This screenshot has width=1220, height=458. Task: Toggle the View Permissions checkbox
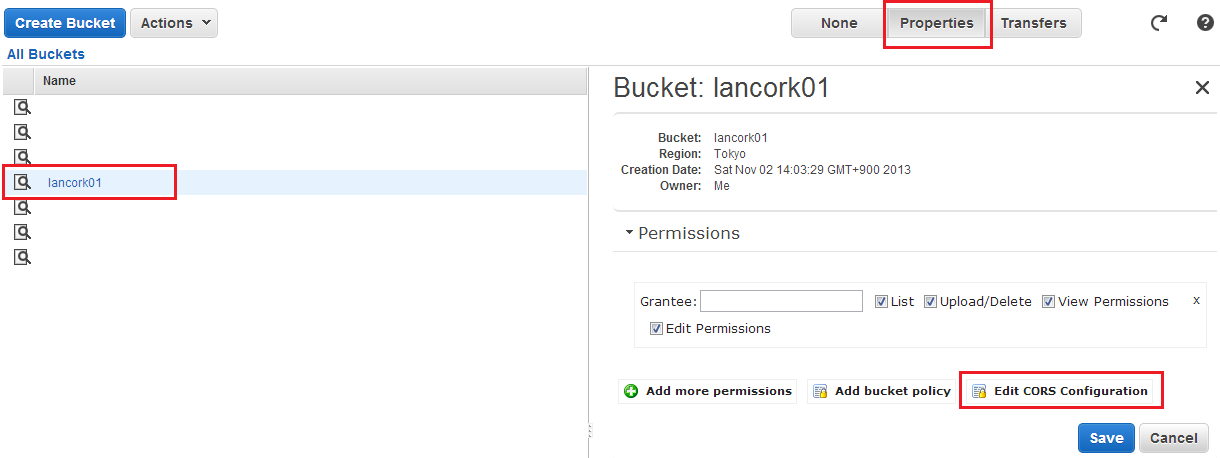1048,301
